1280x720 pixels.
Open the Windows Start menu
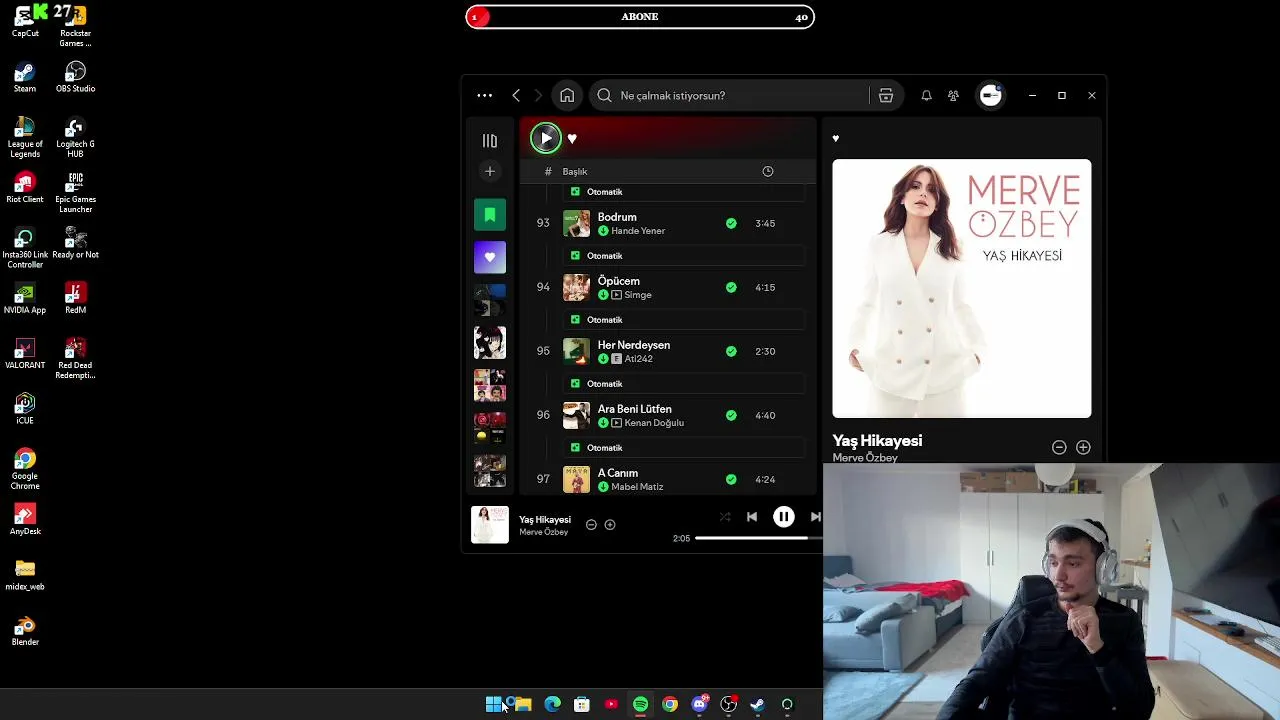pyautogui.click(x=494, y=705)
